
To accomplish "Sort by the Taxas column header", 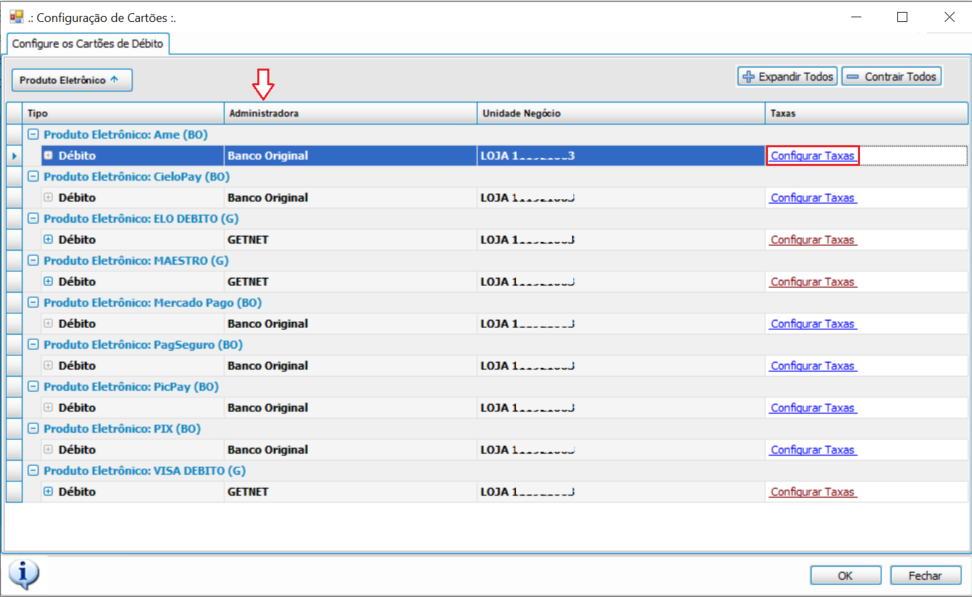I will (866, 113).
